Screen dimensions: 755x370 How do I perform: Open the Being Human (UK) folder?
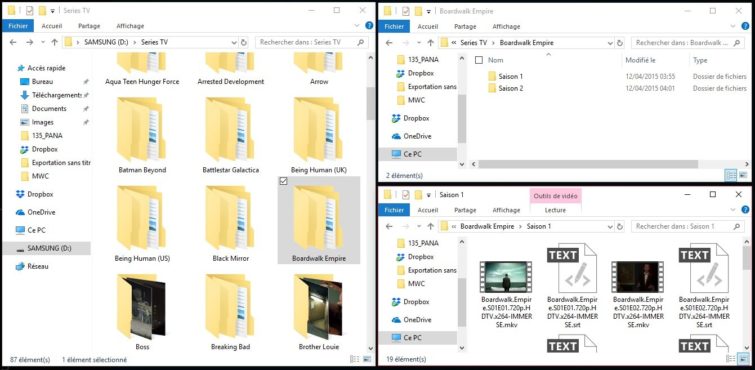(x=319, y=135)
